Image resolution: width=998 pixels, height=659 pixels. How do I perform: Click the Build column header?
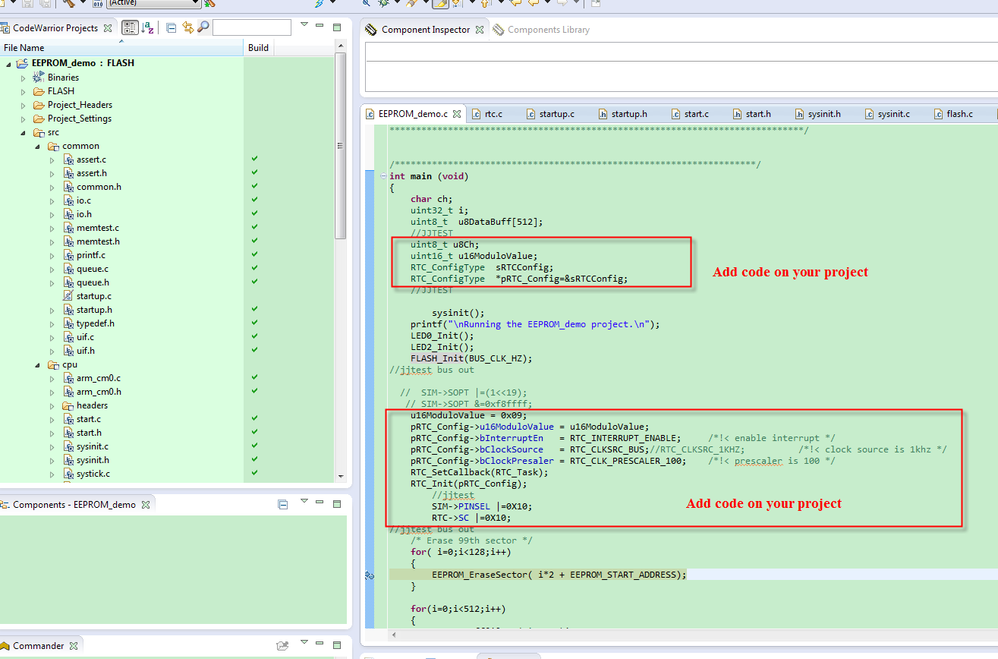(x=258, y=47)
